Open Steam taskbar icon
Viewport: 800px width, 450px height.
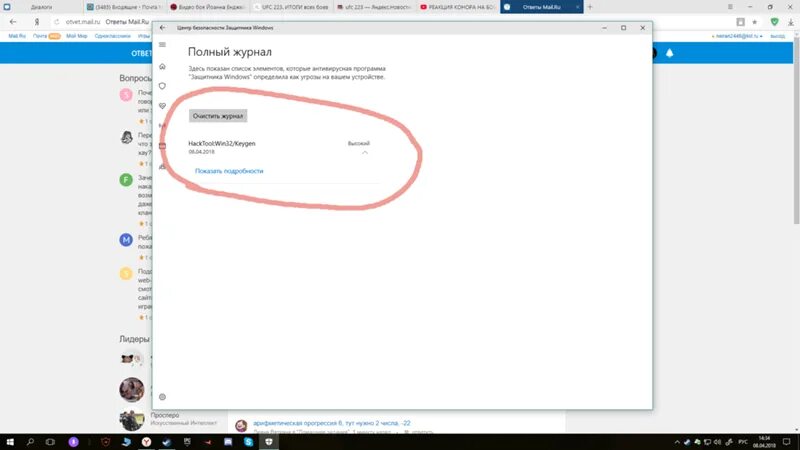point(167,442)
